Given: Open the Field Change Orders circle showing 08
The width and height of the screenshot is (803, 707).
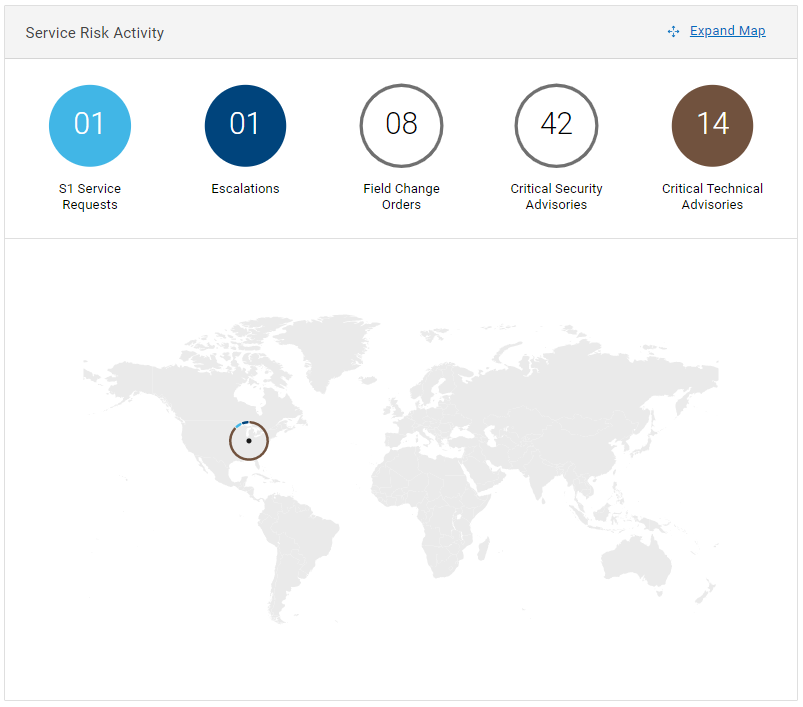Looking at the screenshot, I should [401, 125].
